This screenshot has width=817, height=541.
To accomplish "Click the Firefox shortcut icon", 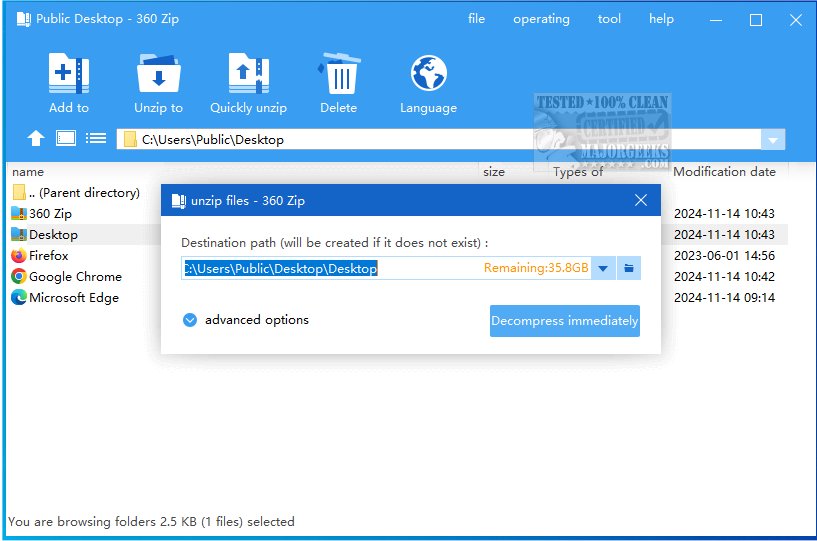I will 19,255.
